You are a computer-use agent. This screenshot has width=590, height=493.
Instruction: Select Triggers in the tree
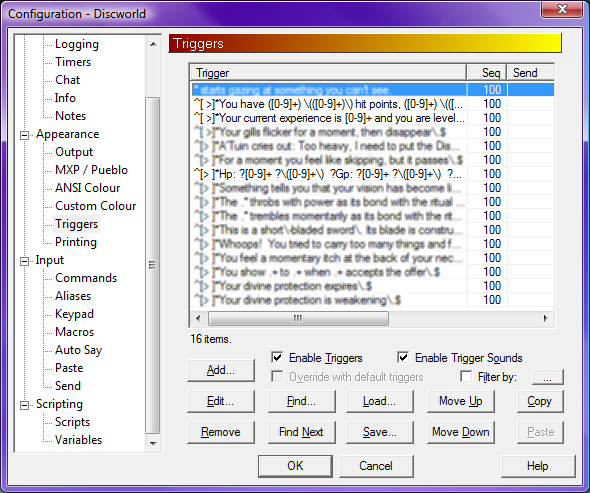(x=76, y=224)
